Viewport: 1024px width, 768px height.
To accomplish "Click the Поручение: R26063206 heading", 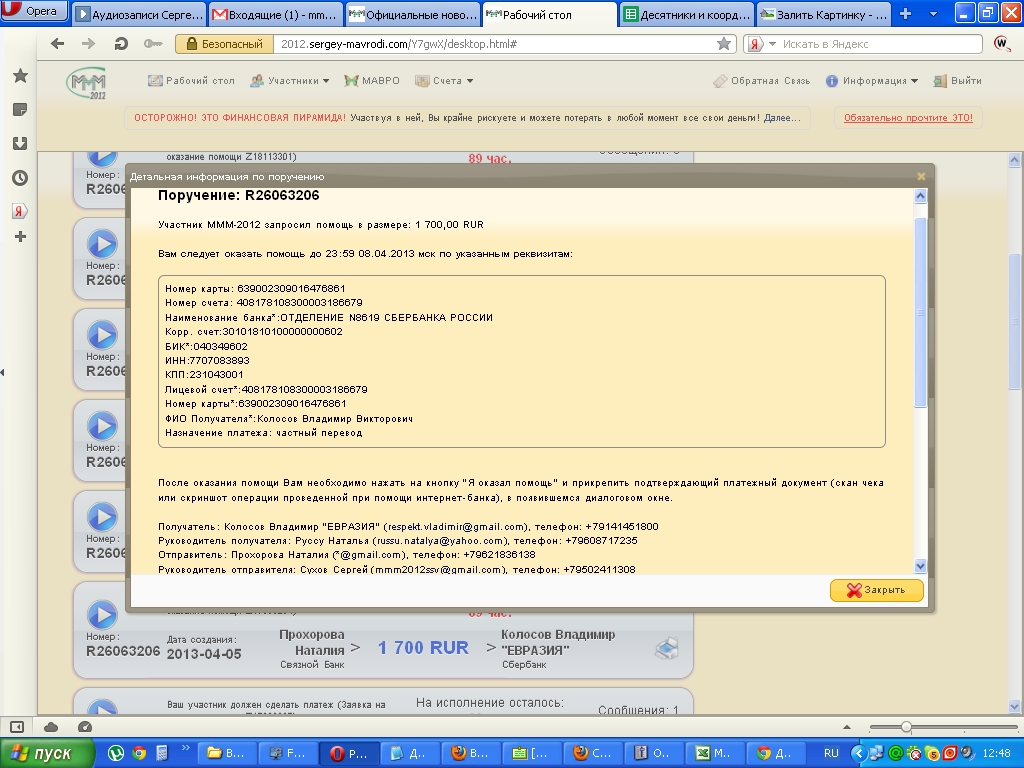I will pyautogui.click(x=238, y=195).
